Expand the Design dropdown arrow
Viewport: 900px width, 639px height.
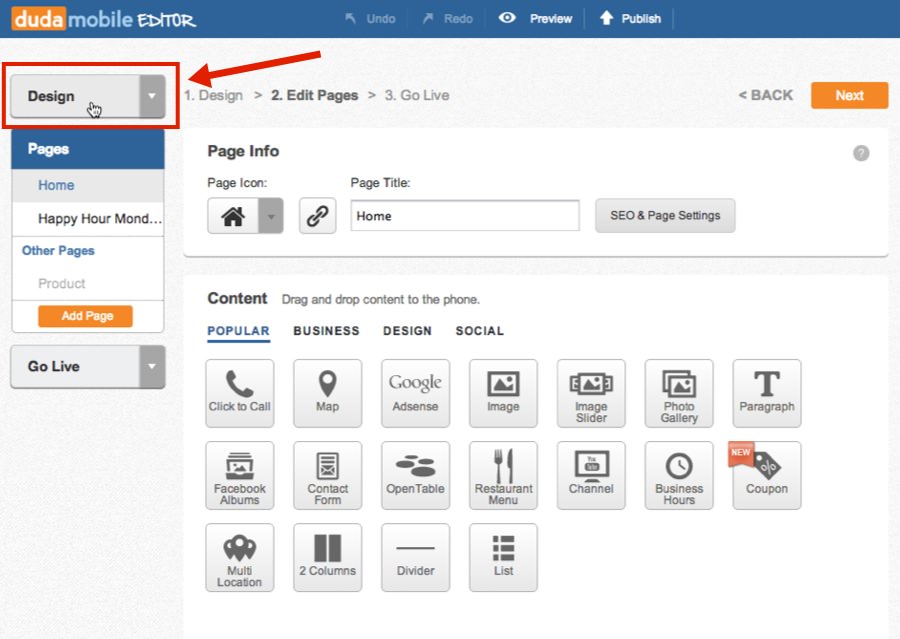click(152, 96)
